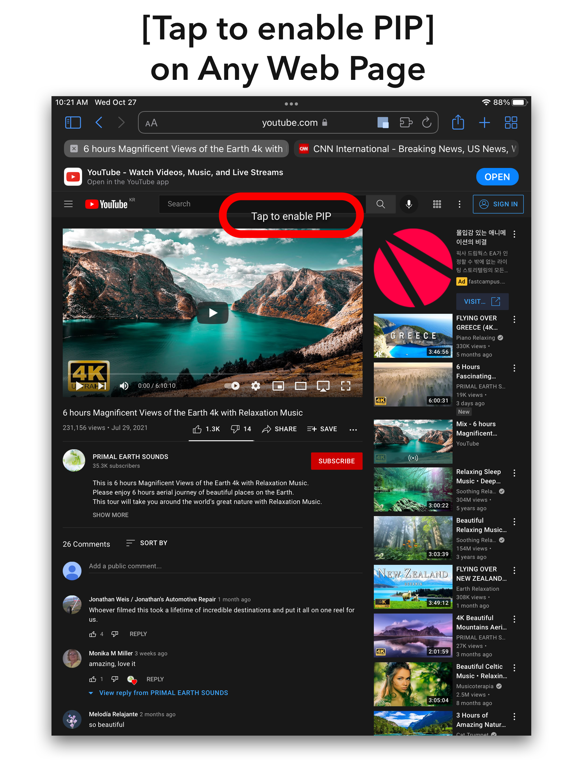This screenshot has width=576, height=768.
Task: Click SHARE below the video
Action: [279, 429]
